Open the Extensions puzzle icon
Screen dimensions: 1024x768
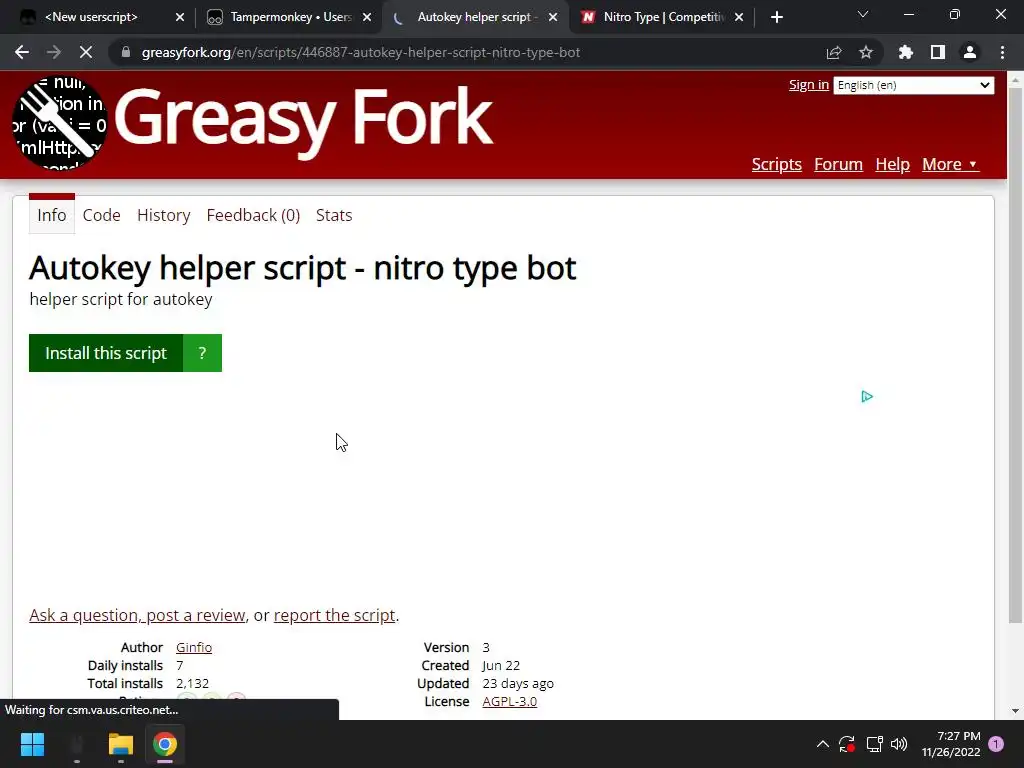906,52
